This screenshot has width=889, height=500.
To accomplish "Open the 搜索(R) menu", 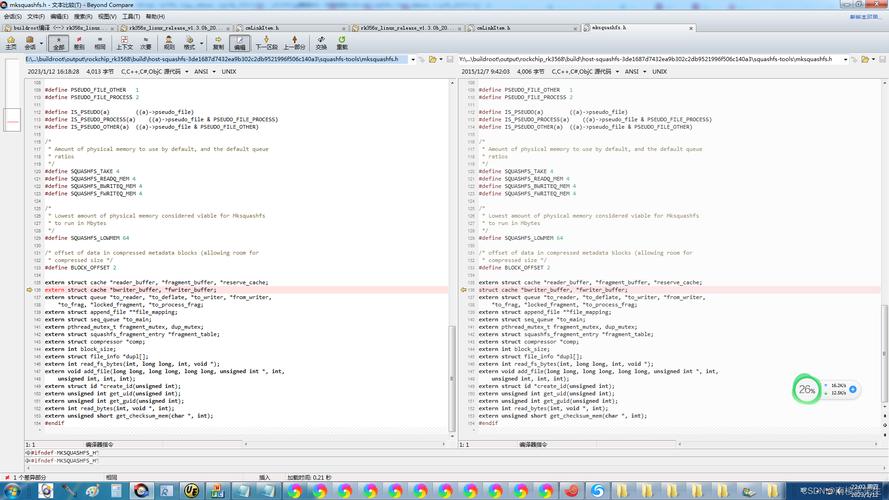I will 83,16.
